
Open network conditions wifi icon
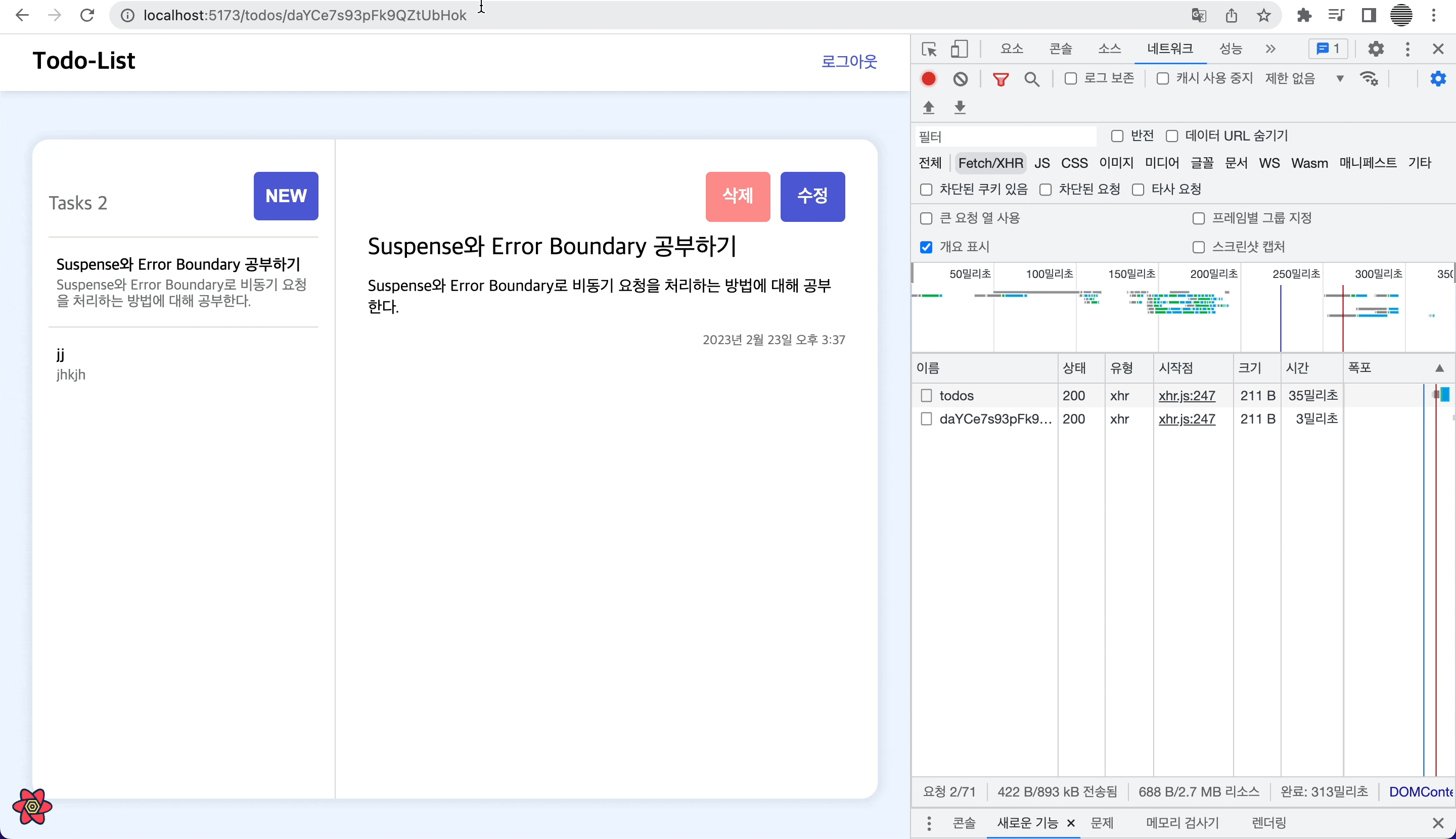[1369, 78]
